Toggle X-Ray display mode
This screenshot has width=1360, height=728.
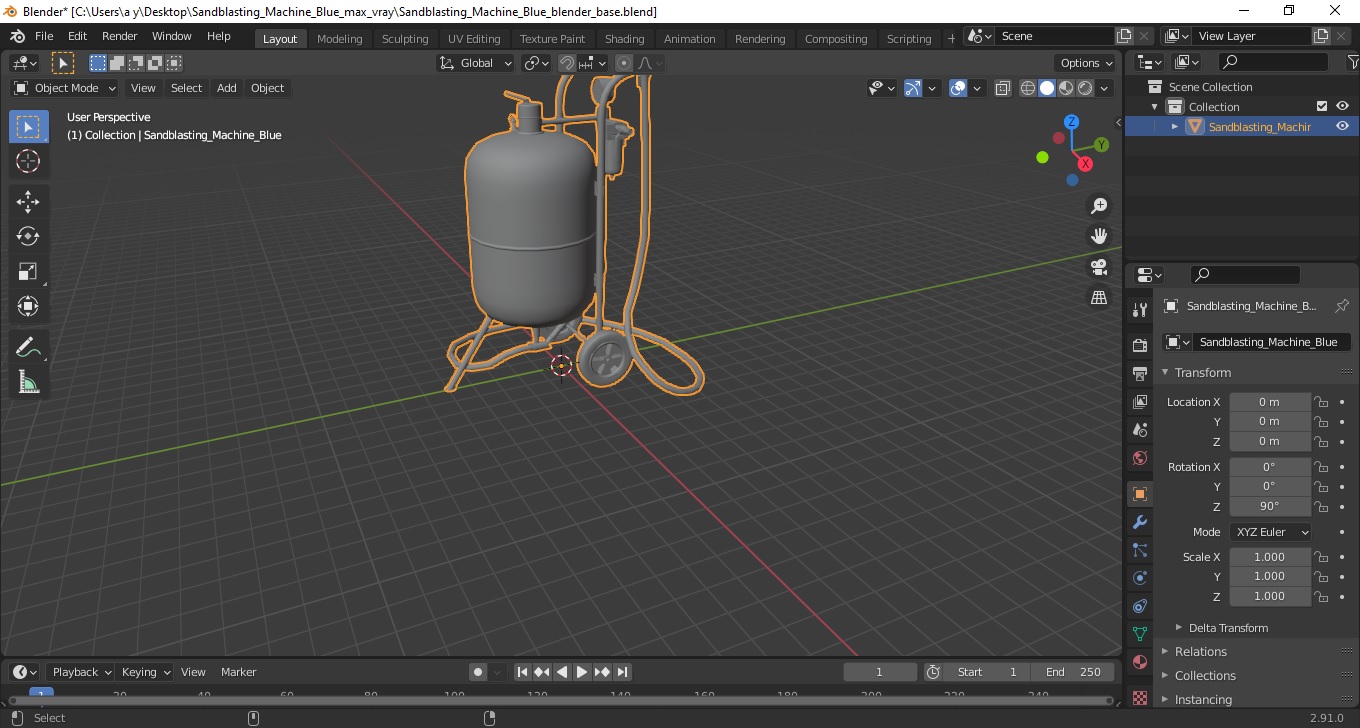tap(1003, 88)
